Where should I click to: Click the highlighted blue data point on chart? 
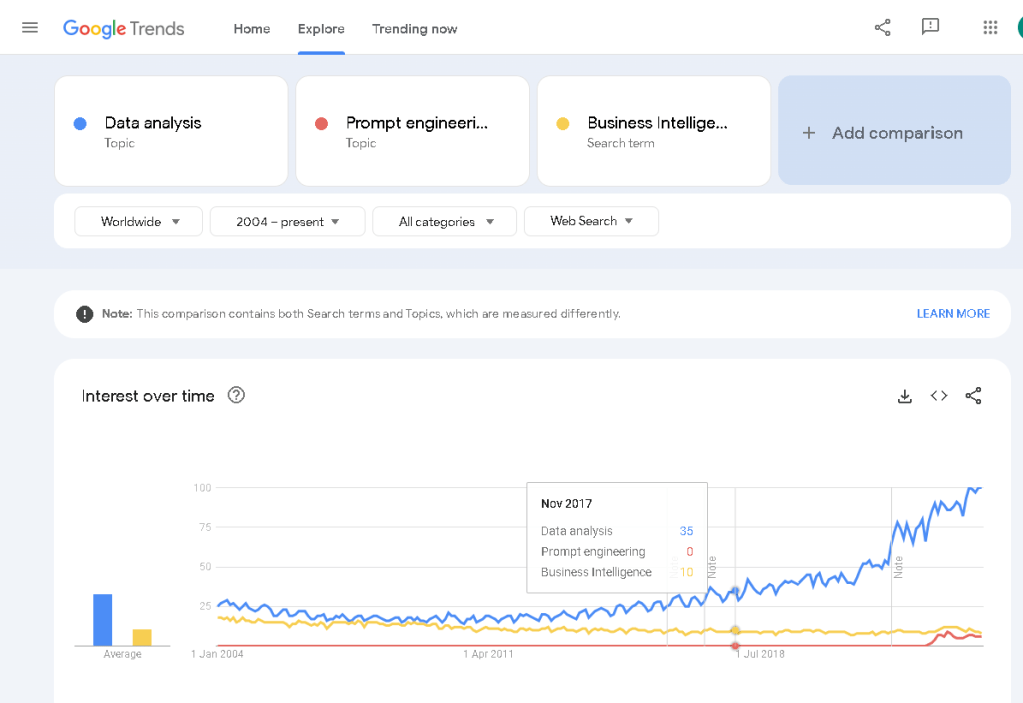point(735,591)
